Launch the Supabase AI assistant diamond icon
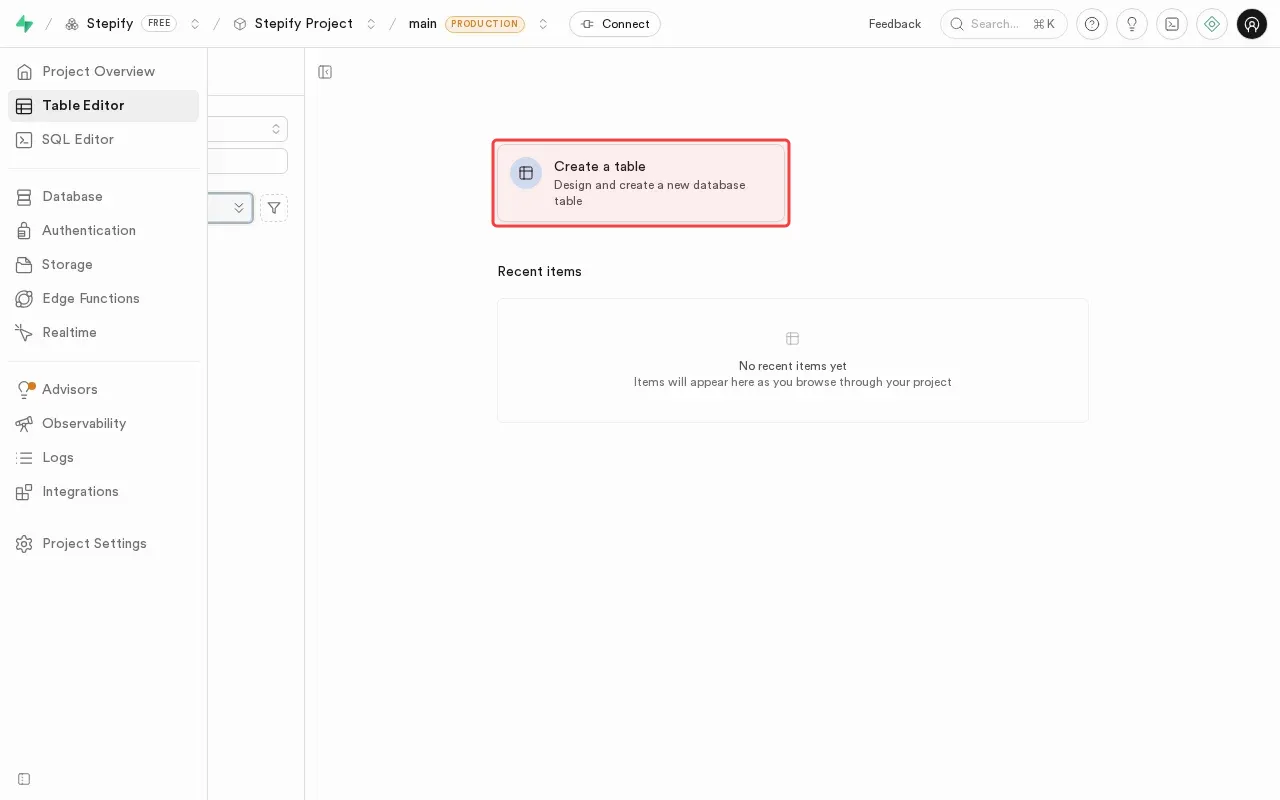 tap(1212, 24)
